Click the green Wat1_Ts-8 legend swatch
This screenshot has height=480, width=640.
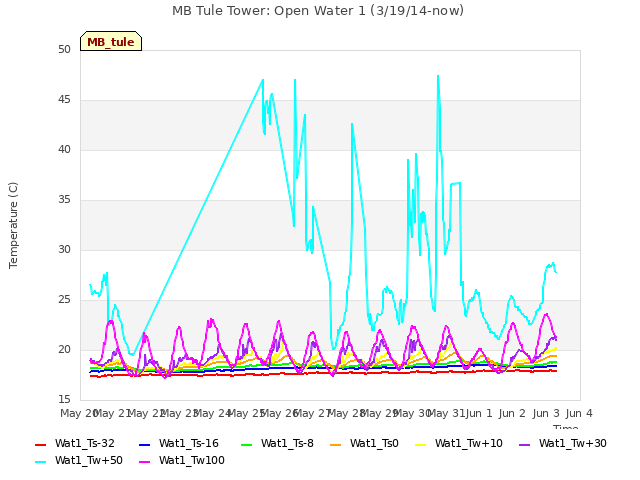[247, 445]
